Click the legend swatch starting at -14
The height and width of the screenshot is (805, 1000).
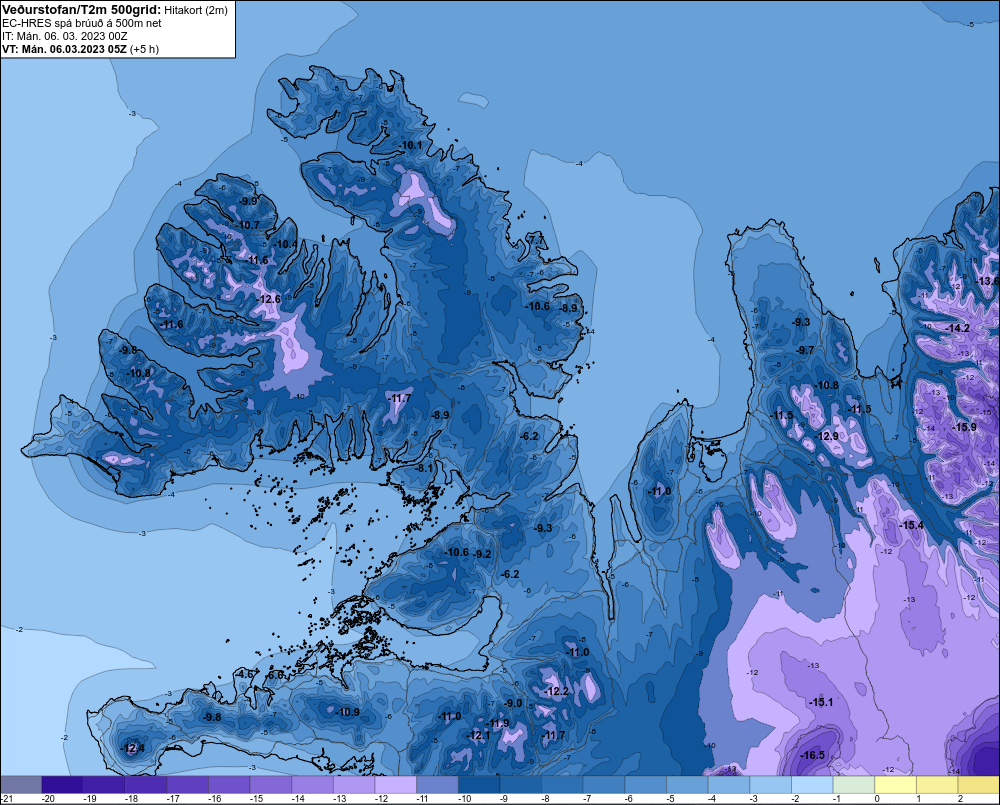(x=312, y=784)
